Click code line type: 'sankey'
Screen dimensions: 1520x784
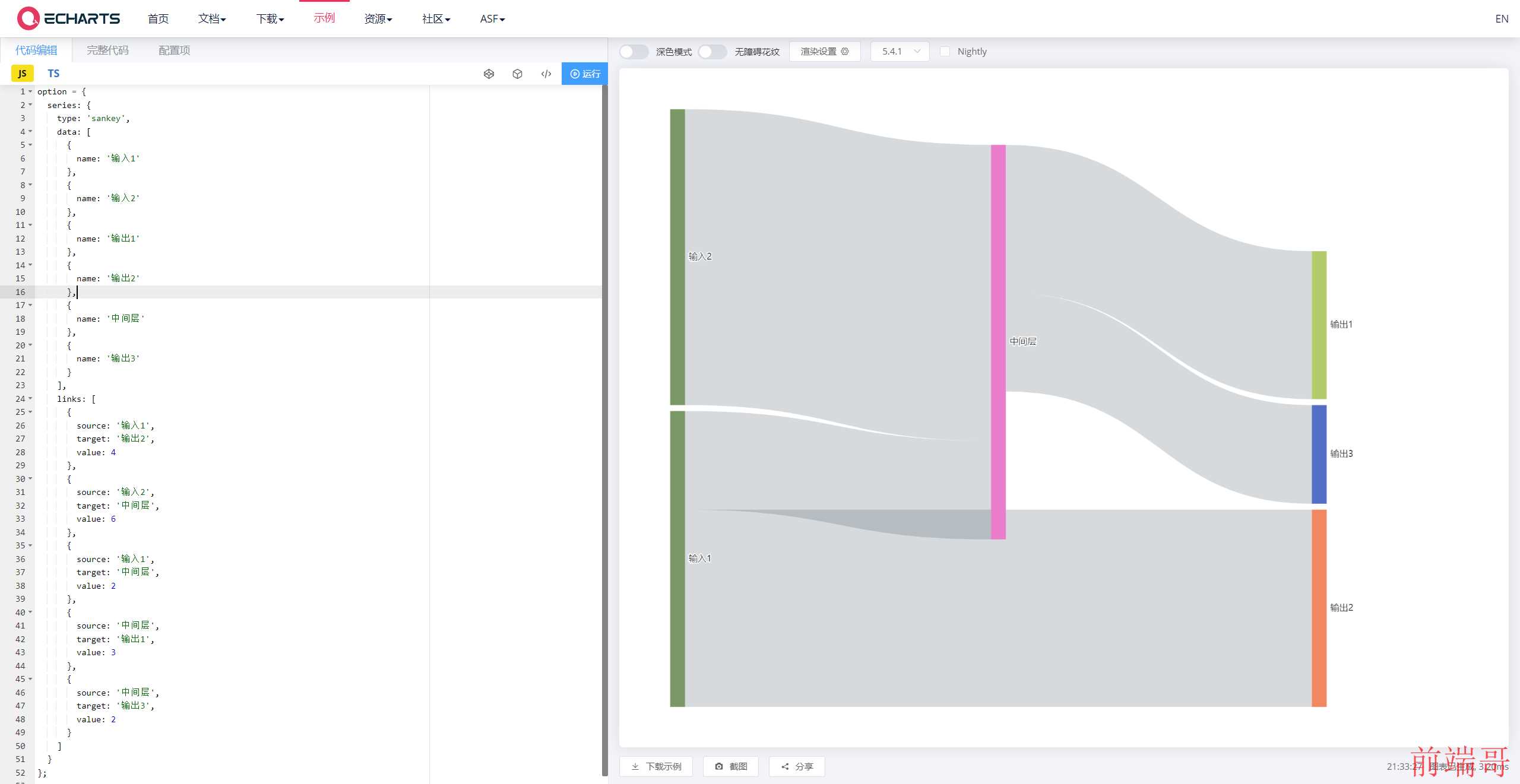click(x=93, y=118)
